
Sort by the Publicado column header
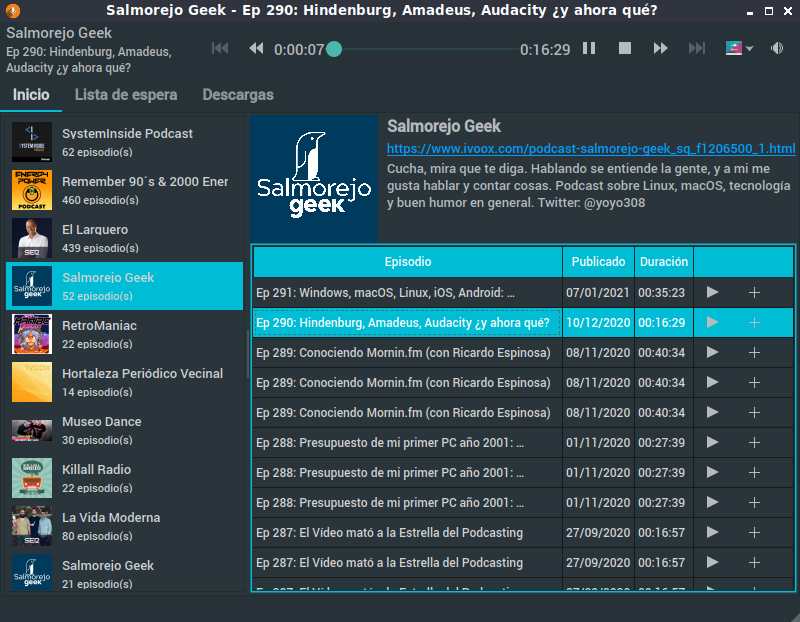[x=598, y=262]
